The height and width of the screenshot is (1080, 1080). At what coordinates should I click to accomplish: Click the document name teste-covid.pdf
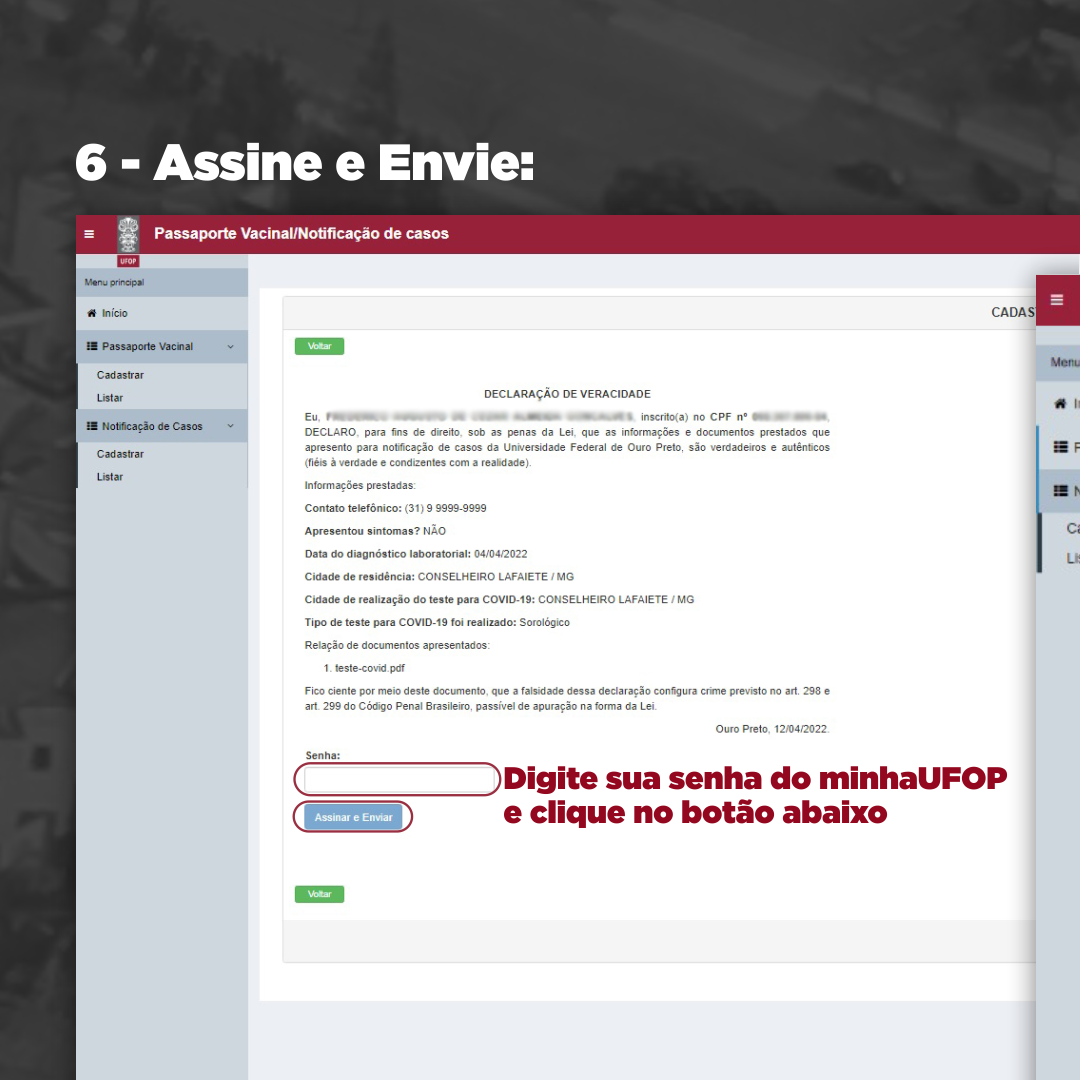[370, 668]
